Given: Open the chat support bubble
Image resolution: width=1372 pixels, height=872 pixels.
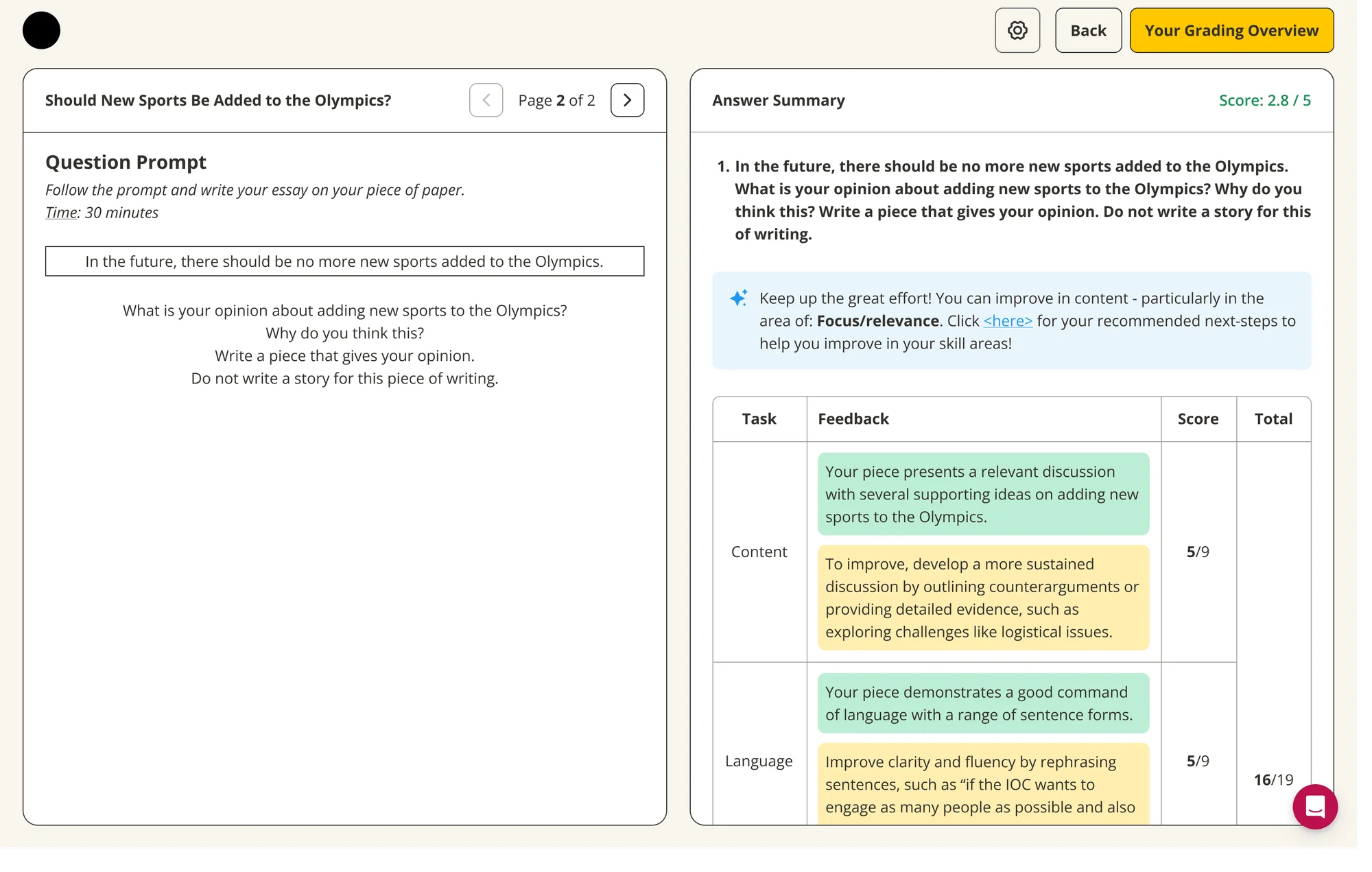Looking at the screenshot, I should coord(1315,807).
